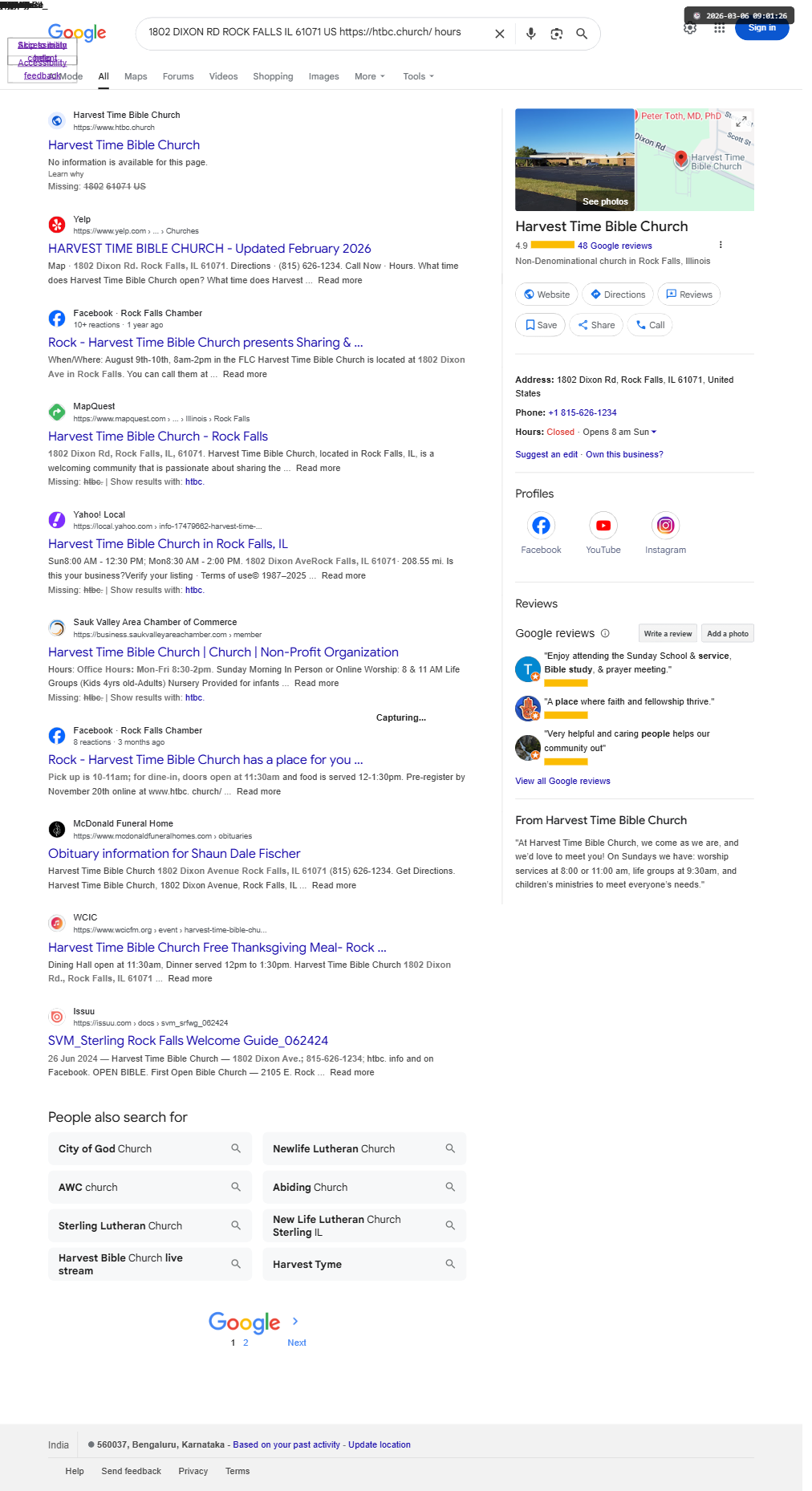Open quick settings gear icon
The width and height of the screenshot is (812, 1491).
pos(690,28)
